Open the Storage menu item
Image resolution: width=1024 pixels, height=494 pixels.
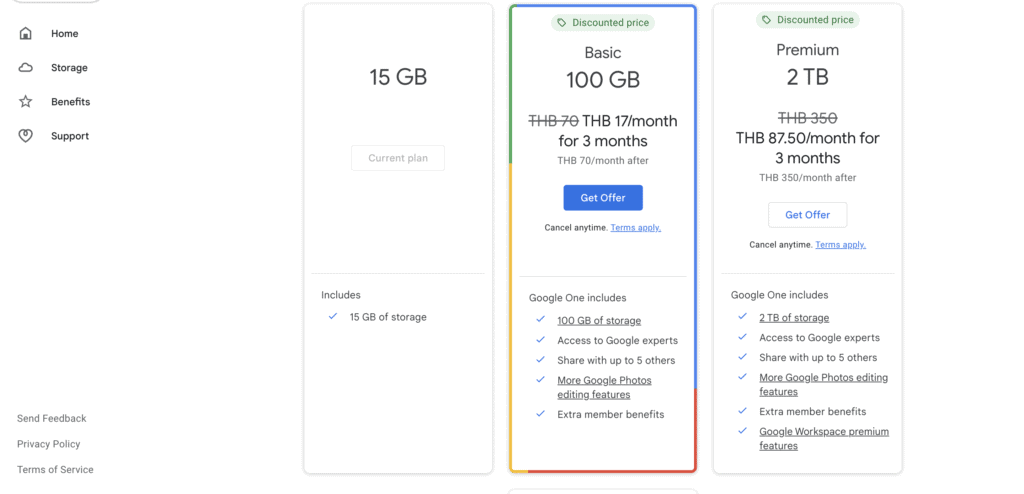69,68
